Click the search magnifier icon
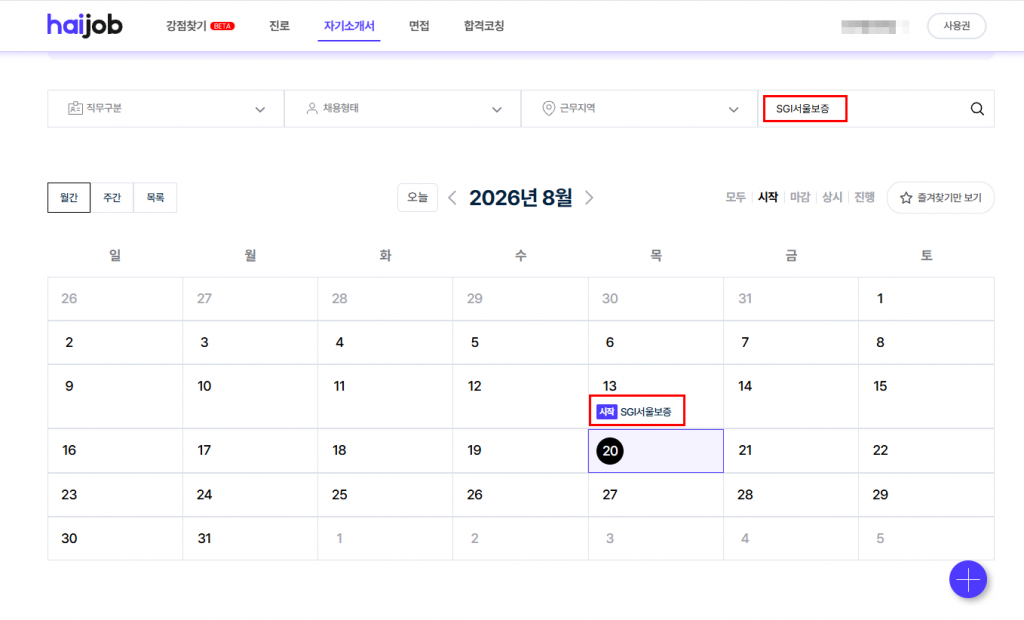The image size is (1024, 620). tap(977, 109)
